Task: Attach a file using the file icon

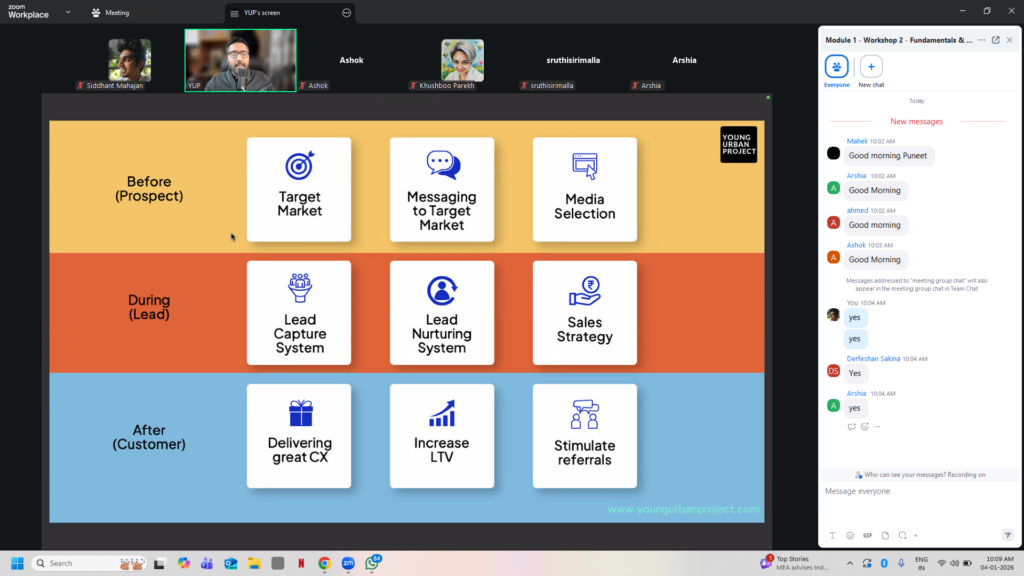Action: (x=885, y=535)
